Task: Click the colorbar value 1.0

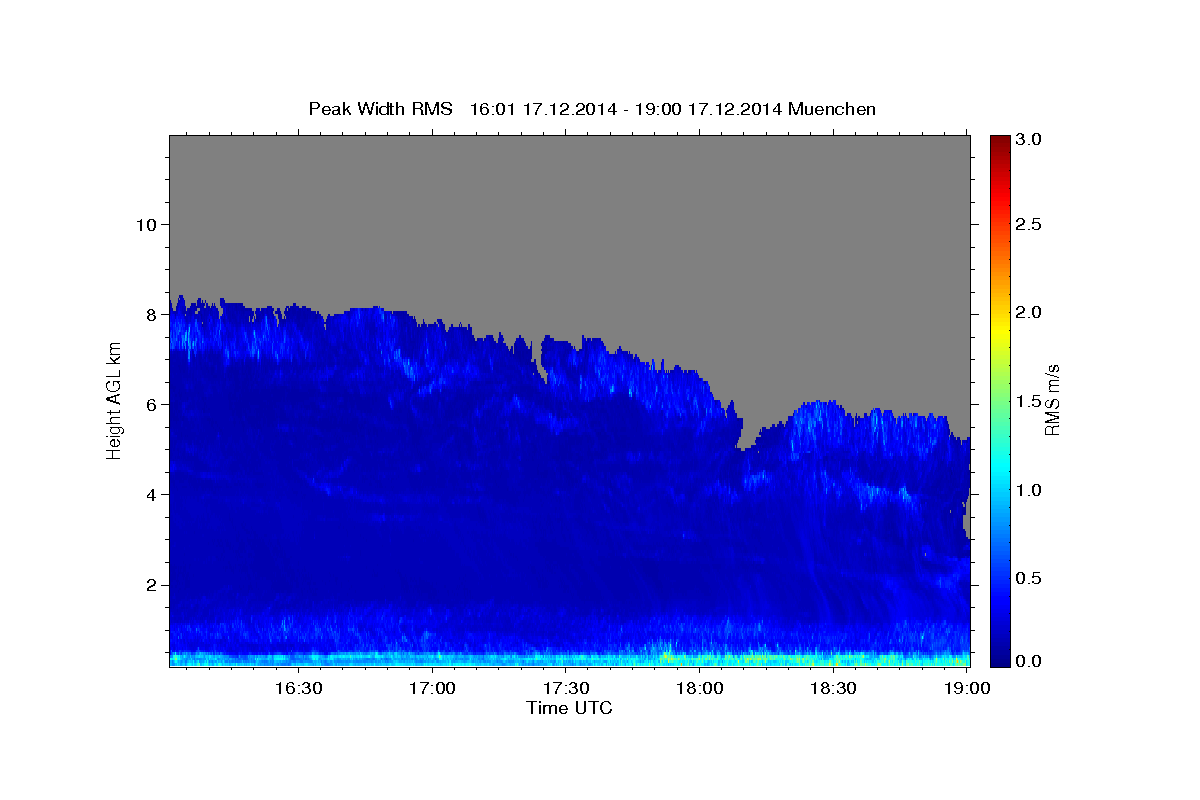Action: tap(1030, 490)
